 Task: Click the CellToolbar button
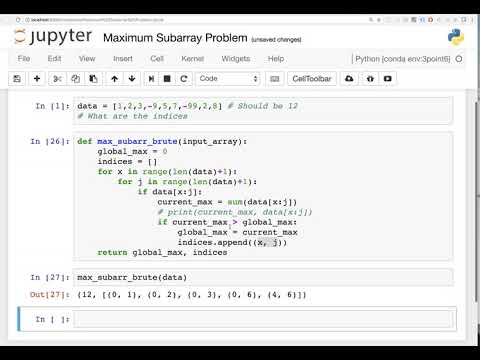pos(312,79)
